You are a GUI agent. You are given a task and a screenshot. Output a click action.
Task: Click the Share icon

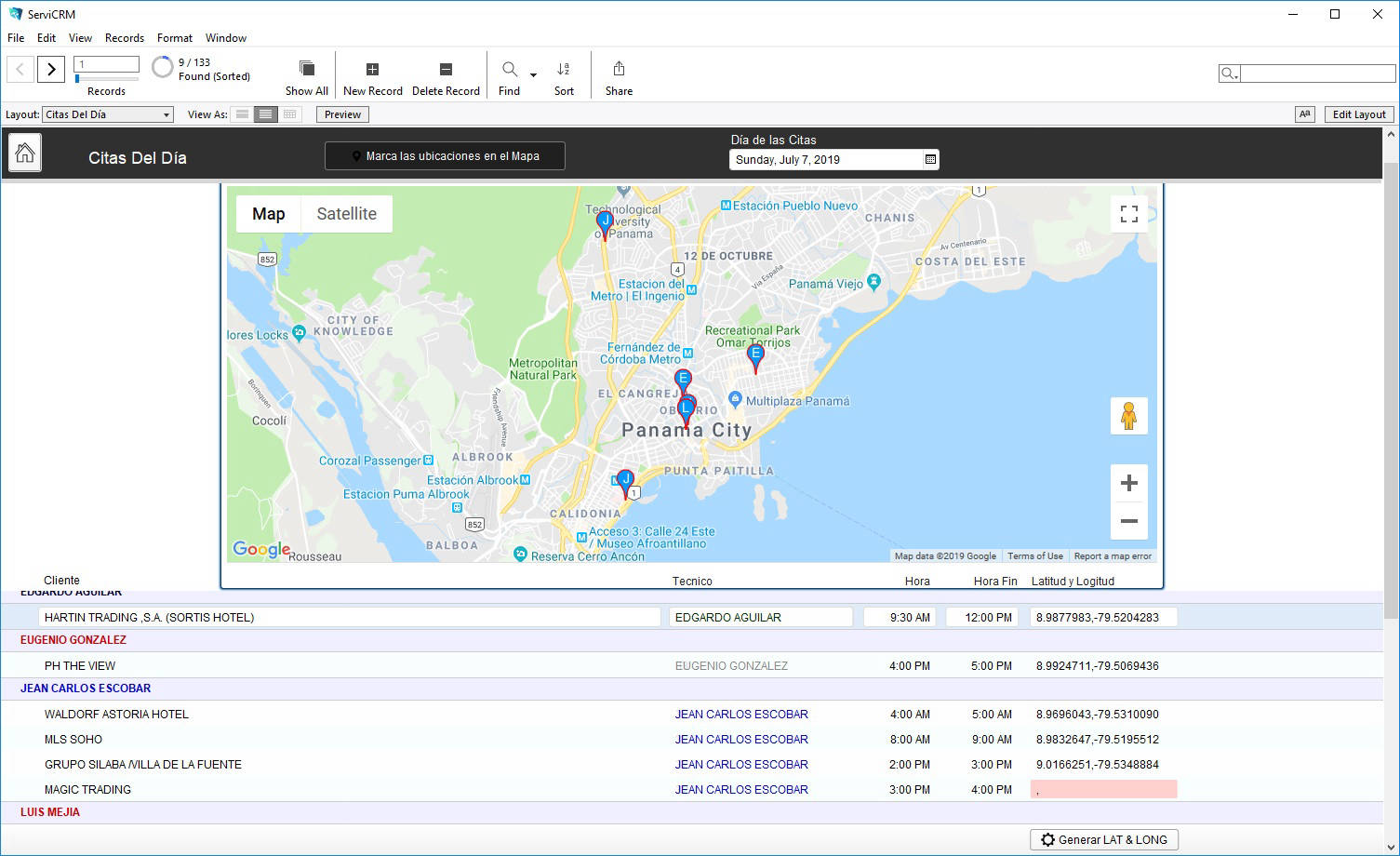pos(619,69)
